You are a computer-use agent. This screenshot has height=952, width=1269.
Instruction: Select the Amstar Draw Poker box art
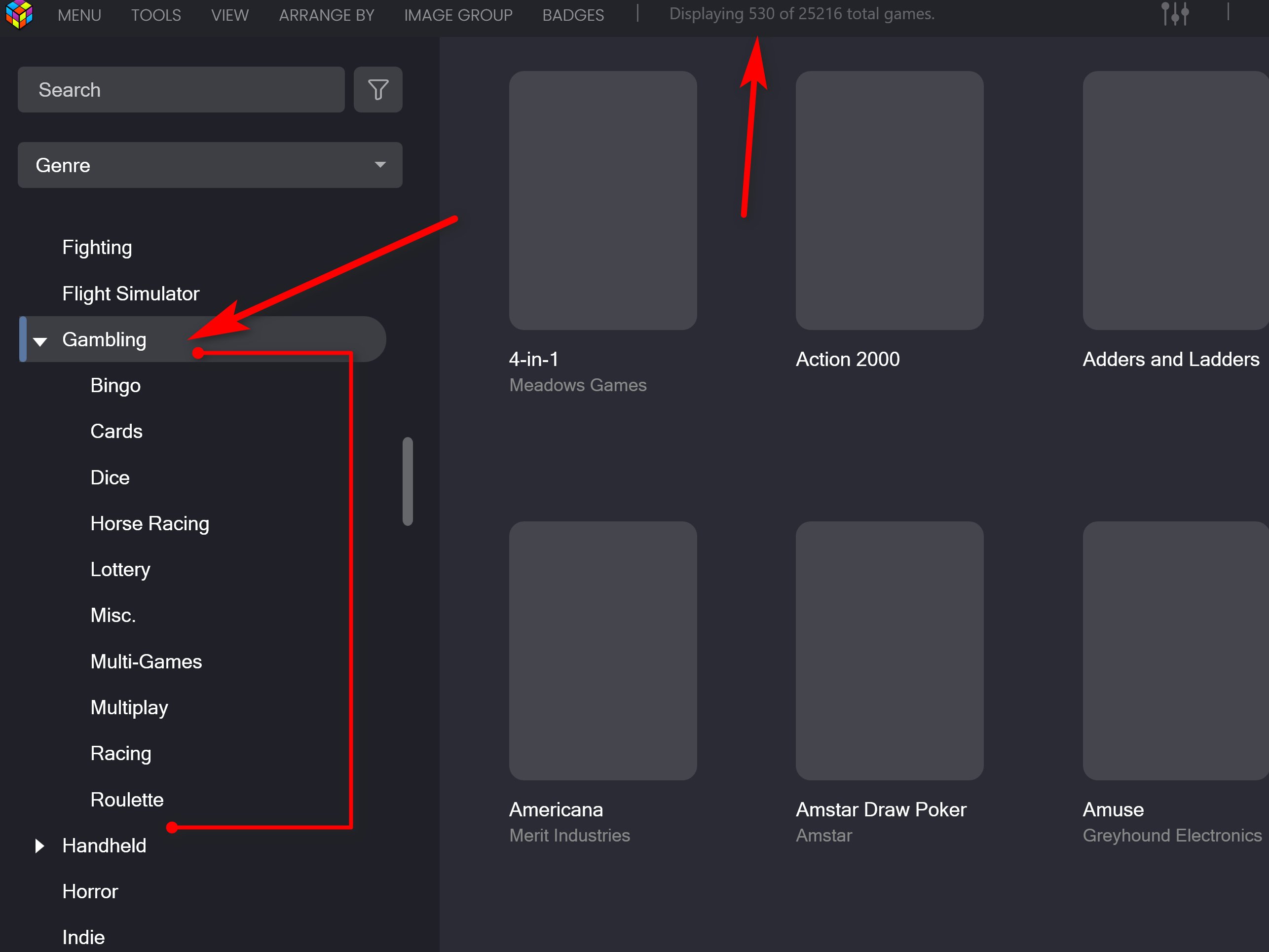tap(890, 651)
